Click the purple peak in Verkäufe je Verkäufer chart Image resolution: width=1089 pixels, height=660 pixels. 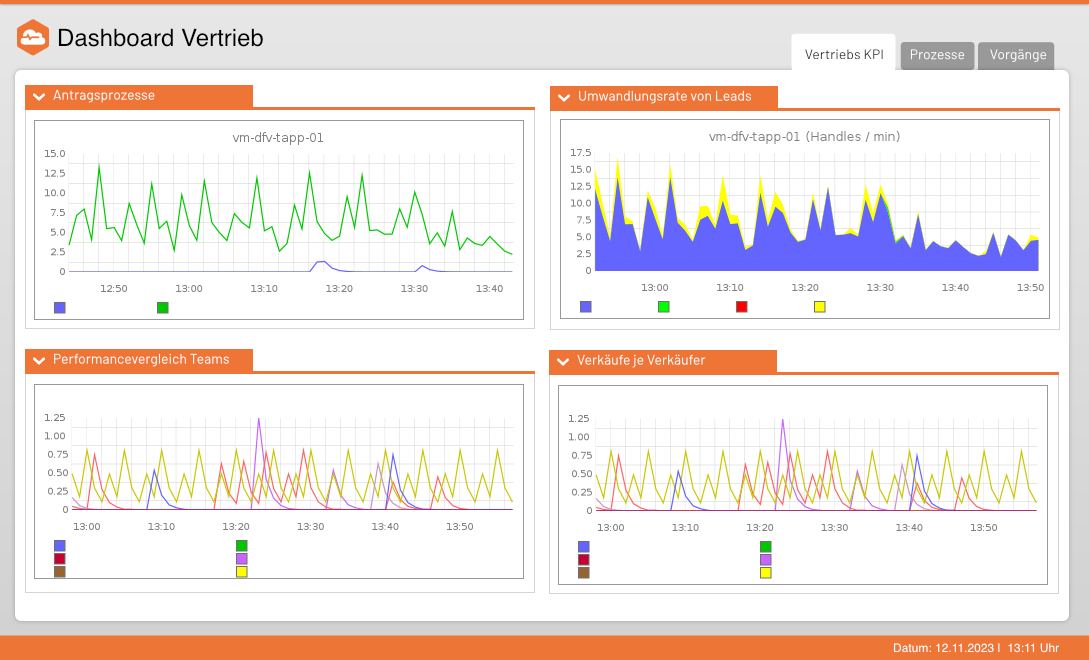point(783,422)
